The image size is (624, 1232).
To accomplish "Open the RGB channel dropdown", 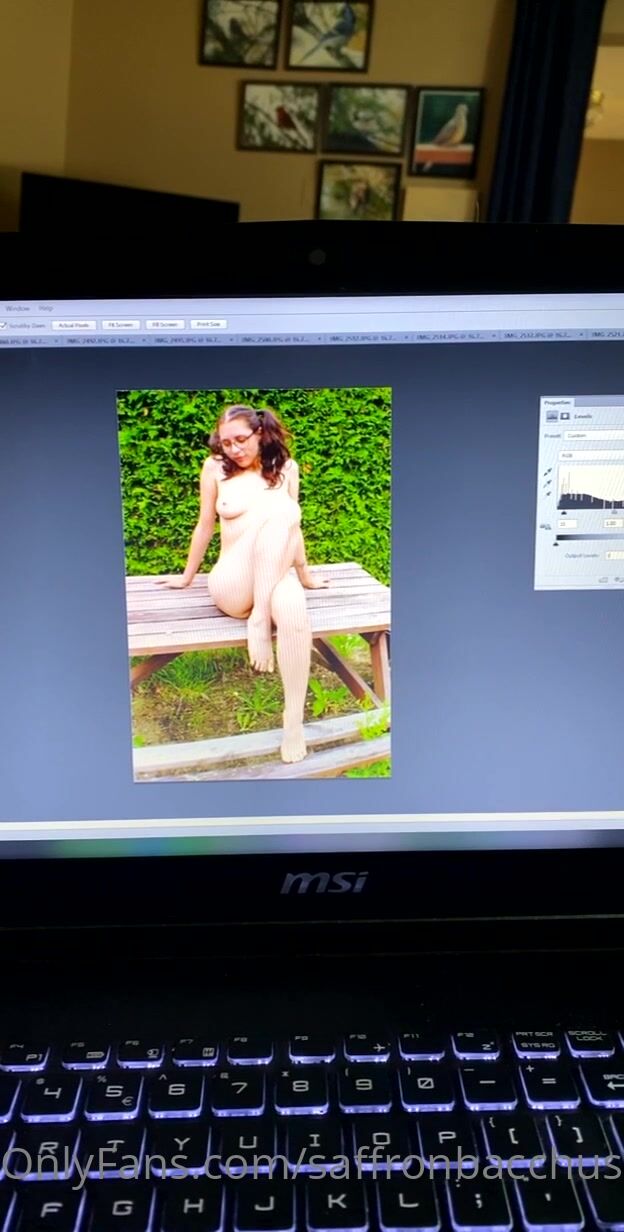I will (592, 455).
